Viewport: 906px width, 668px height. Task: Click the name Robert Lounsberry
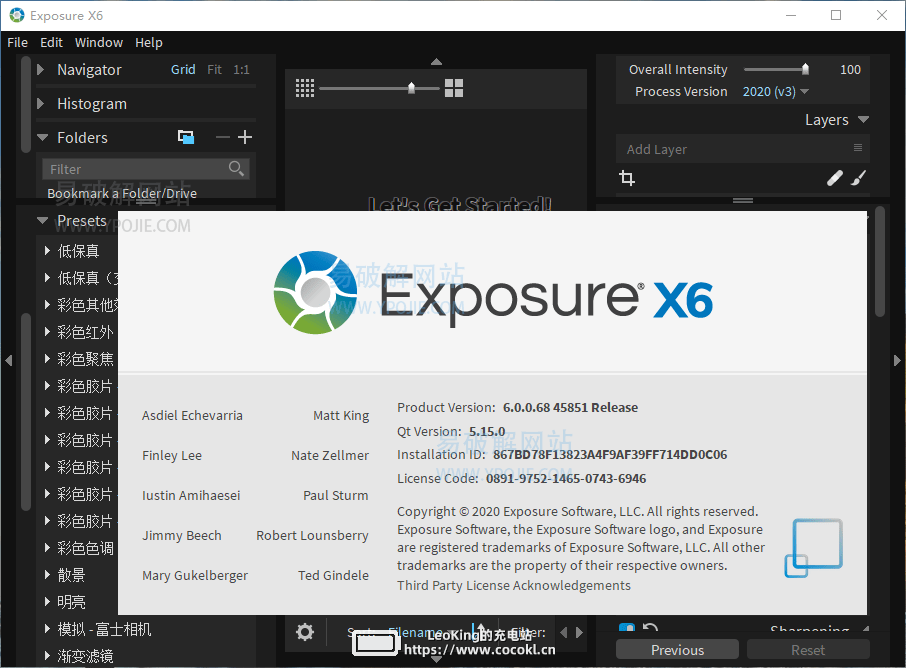(312, 536)
